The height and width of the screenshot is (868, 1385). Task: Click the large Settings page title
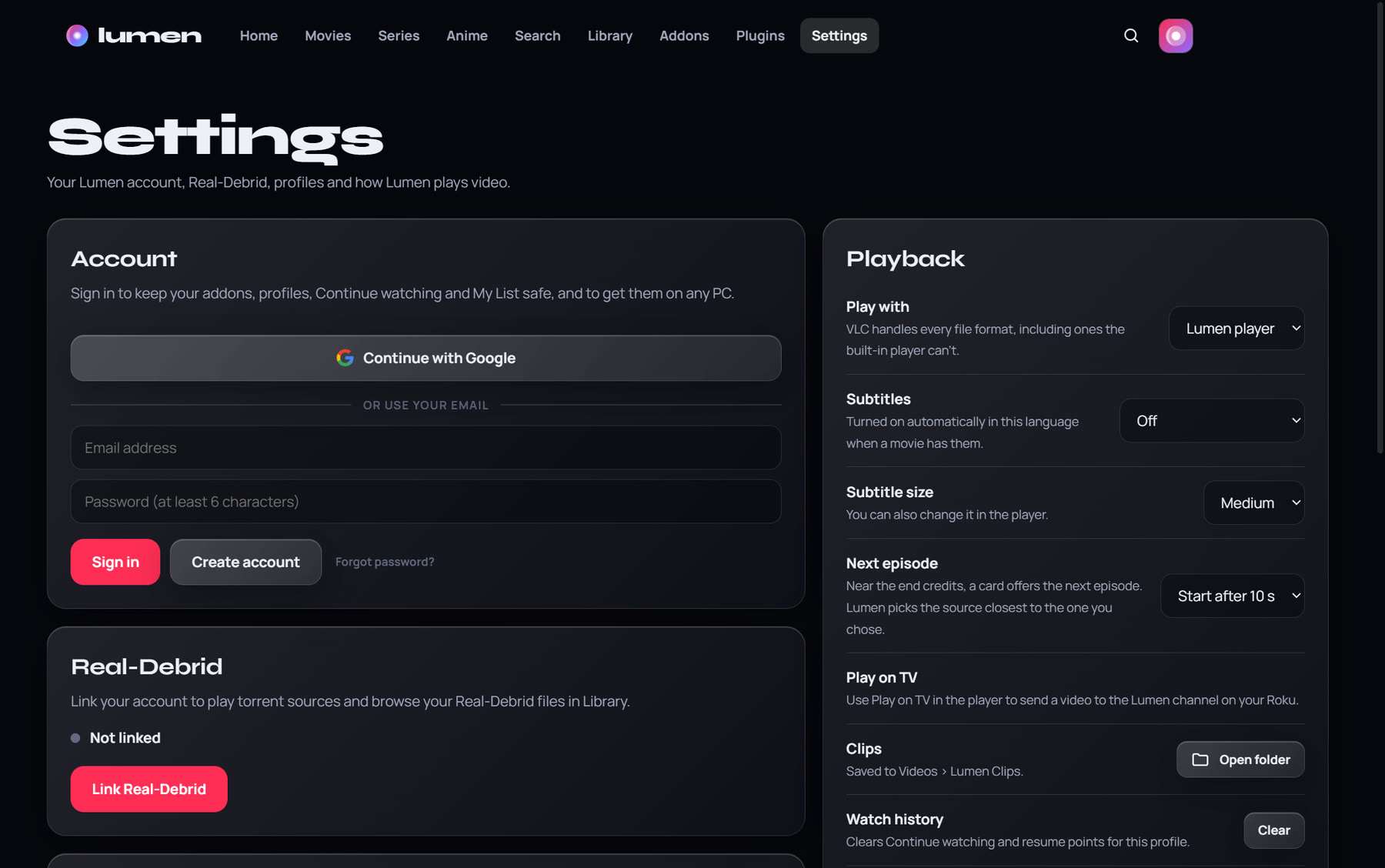pyautogui.click(x=215, y=139)
